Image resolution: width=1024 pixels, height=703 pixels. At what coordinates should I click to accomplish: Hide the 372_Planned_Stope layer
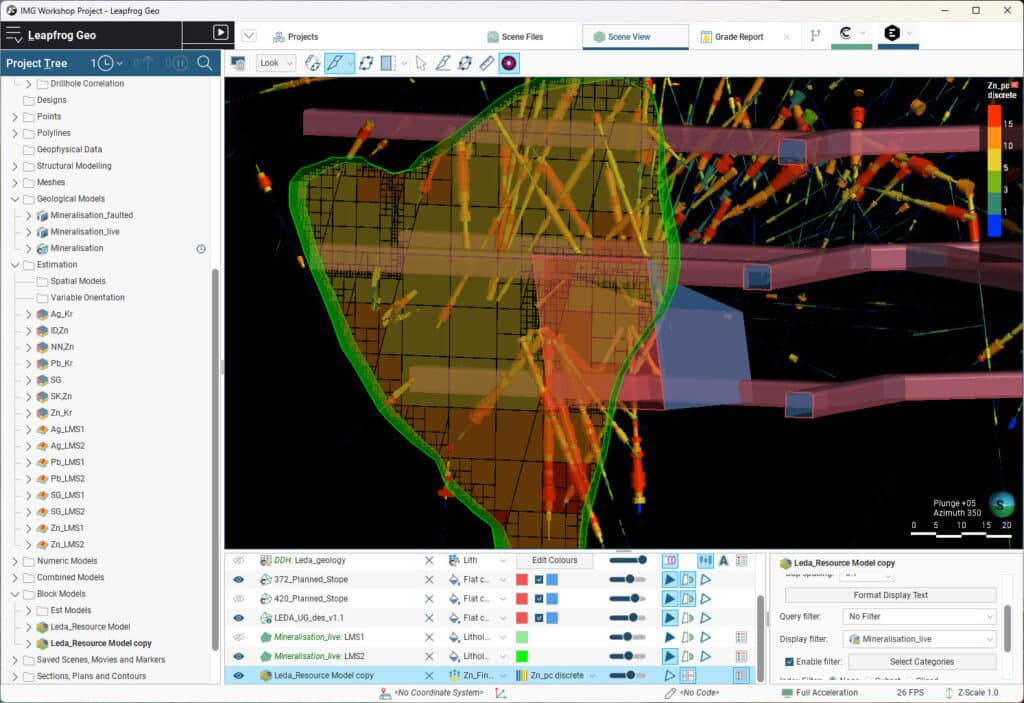tap(239, 578)
